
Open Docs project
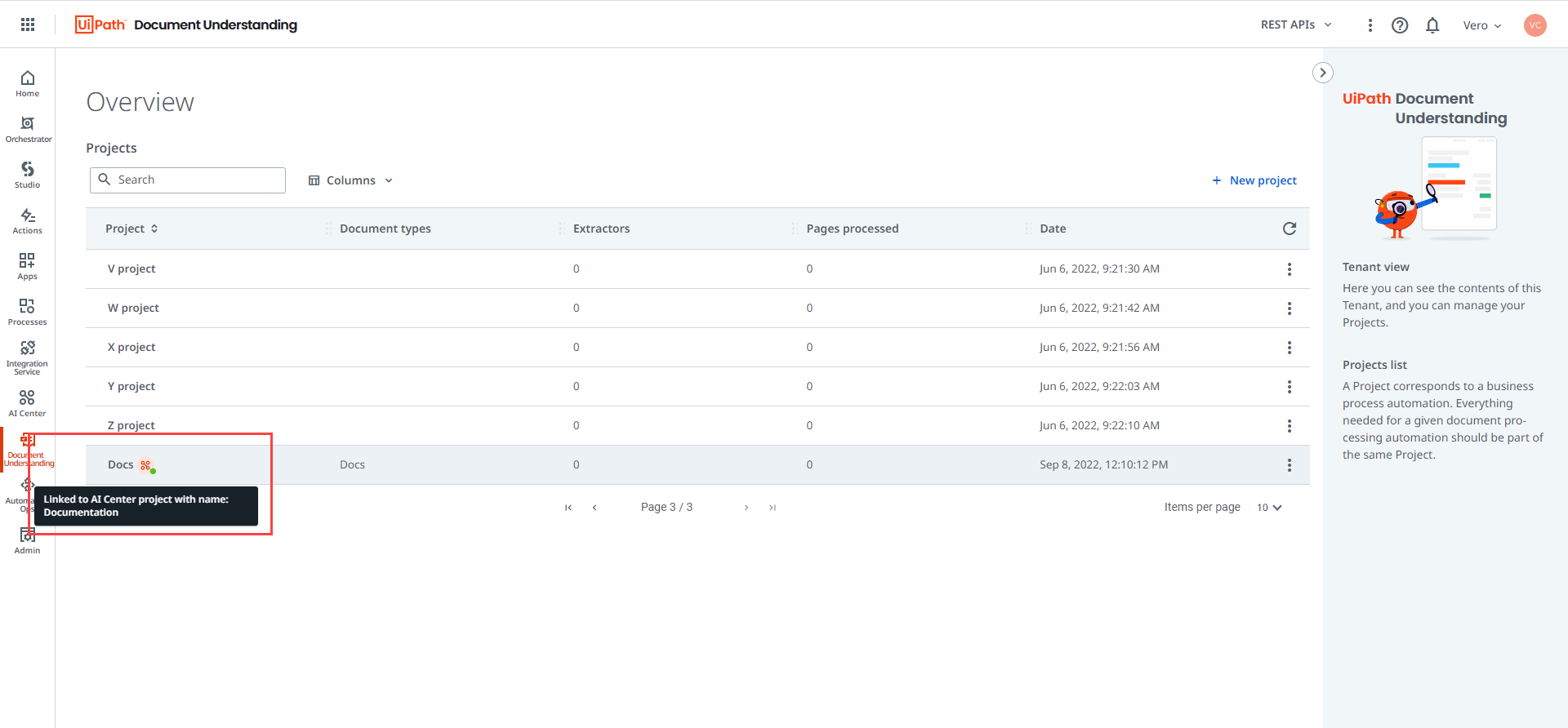[121, 464]
